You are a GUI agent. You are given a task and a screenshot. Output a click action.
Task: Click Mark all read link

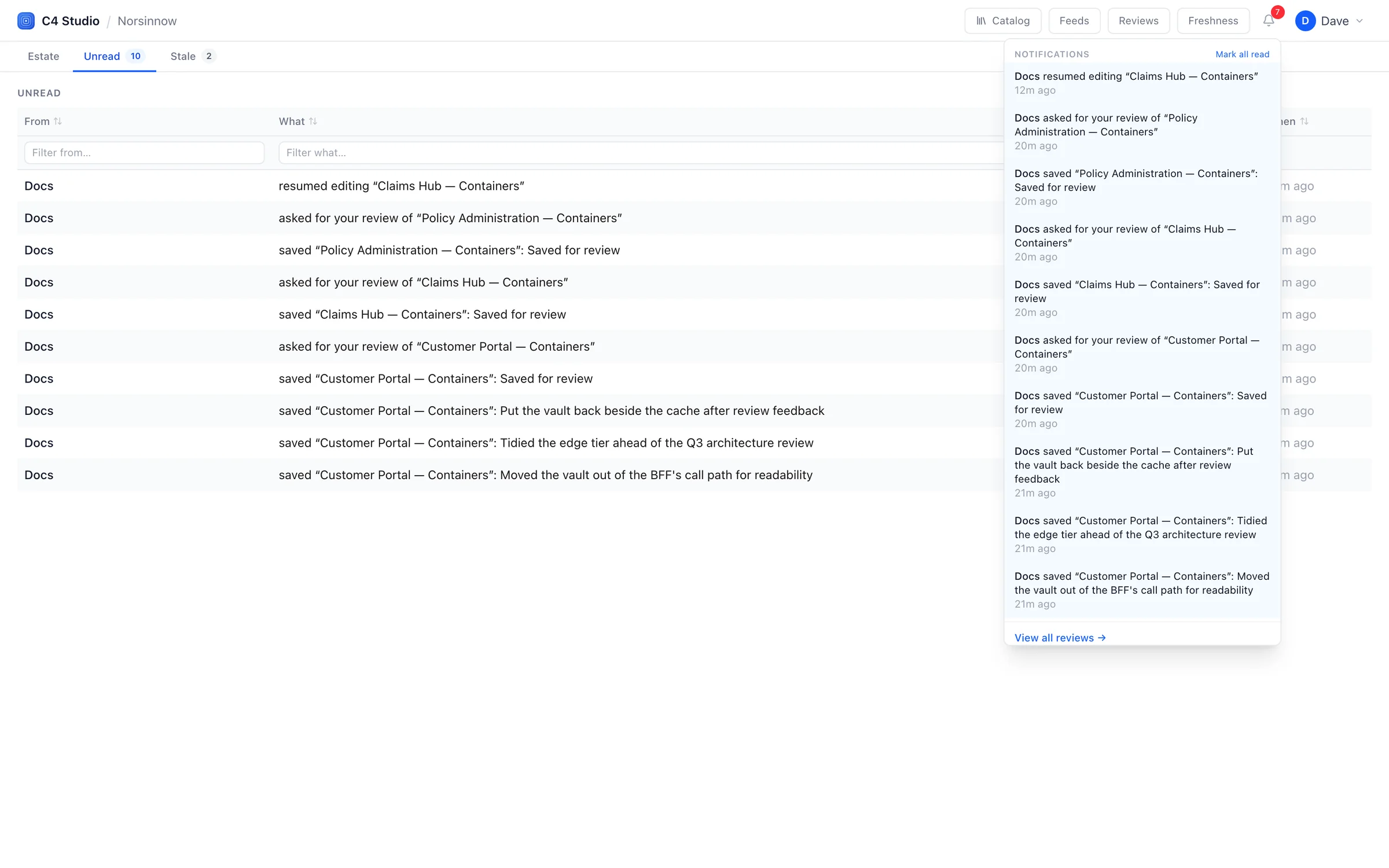1242,54
